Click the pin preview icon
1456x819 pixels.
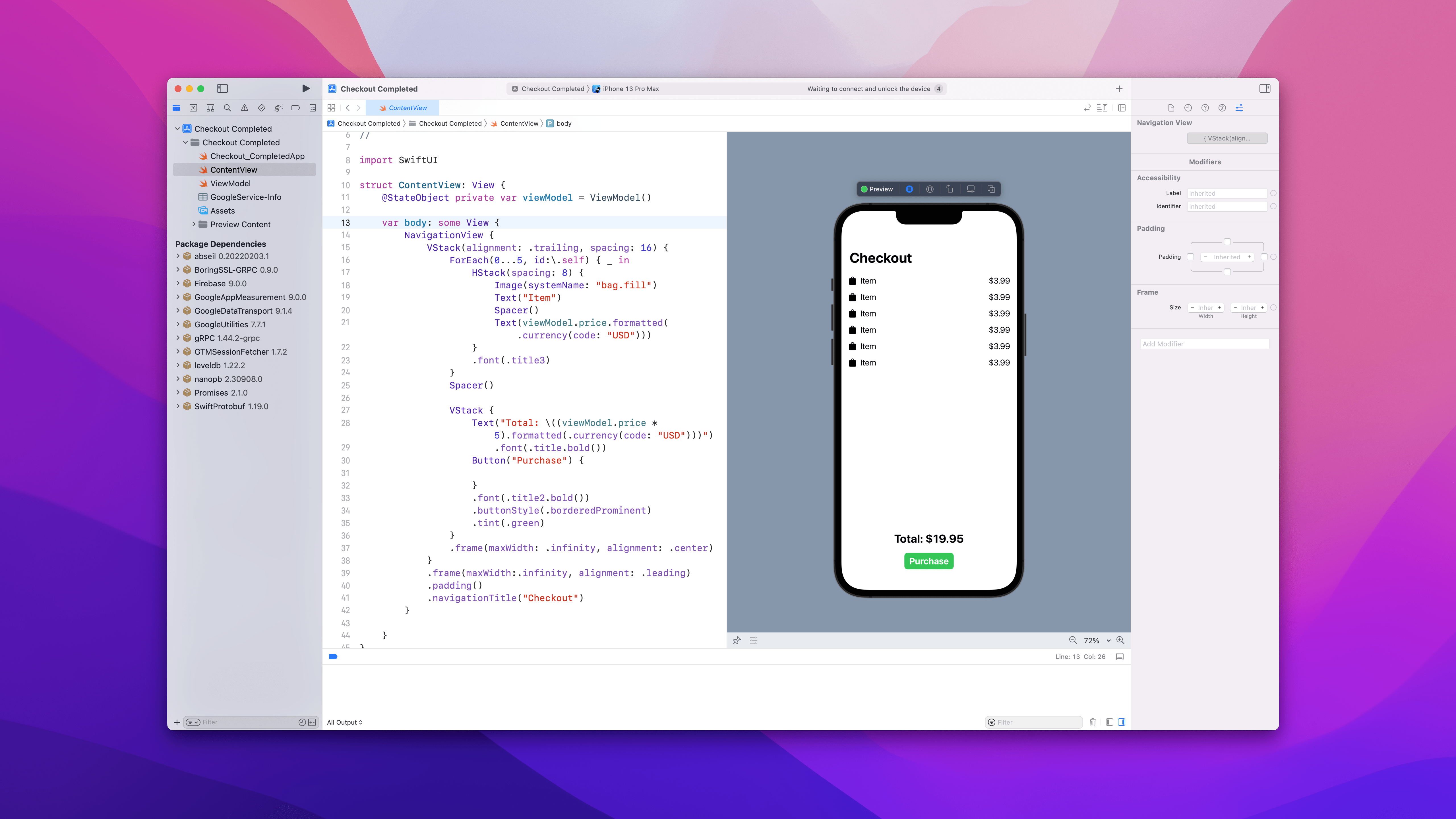point(737,640)
